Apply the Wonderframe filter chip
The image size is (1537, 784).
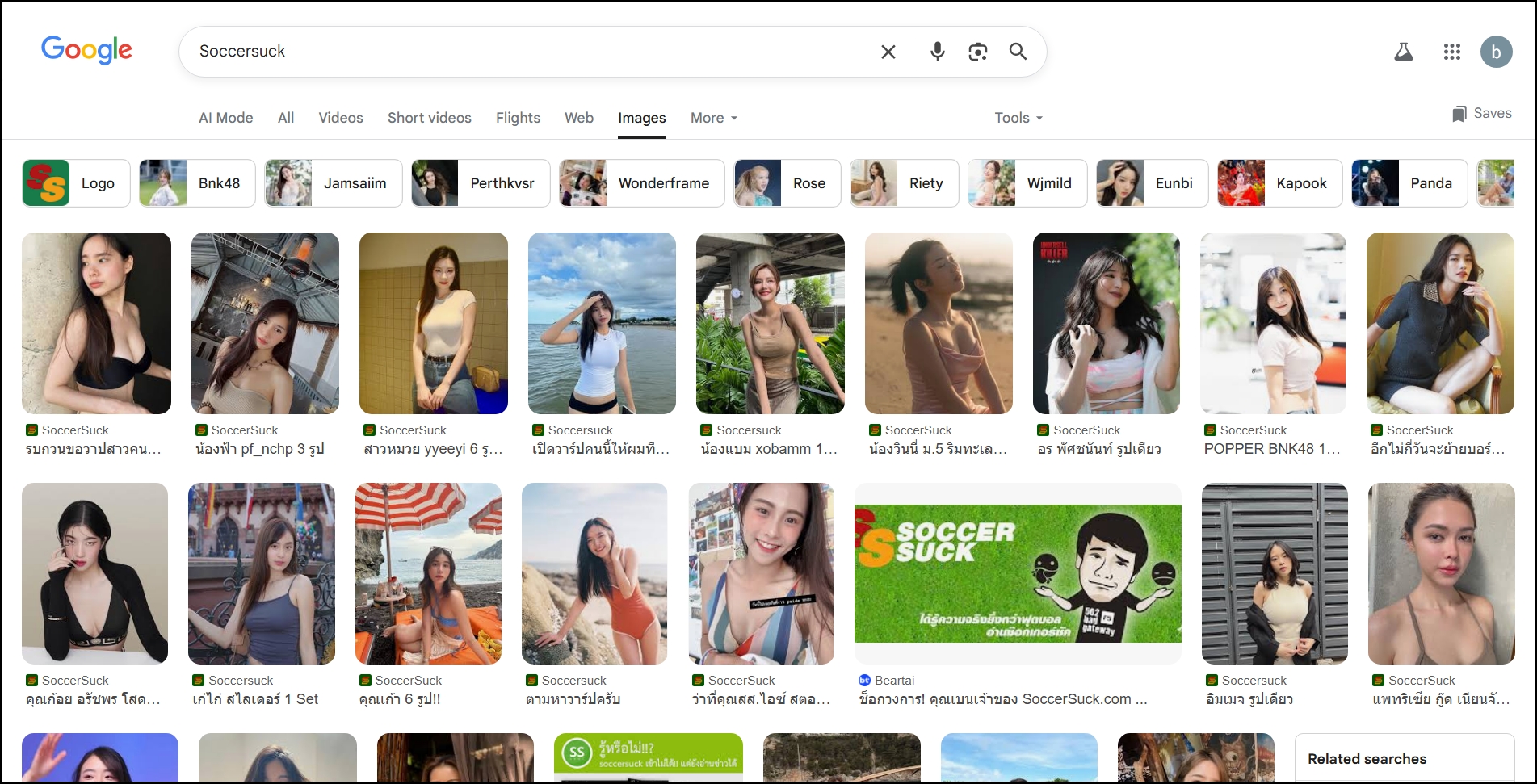pos(641,183)
